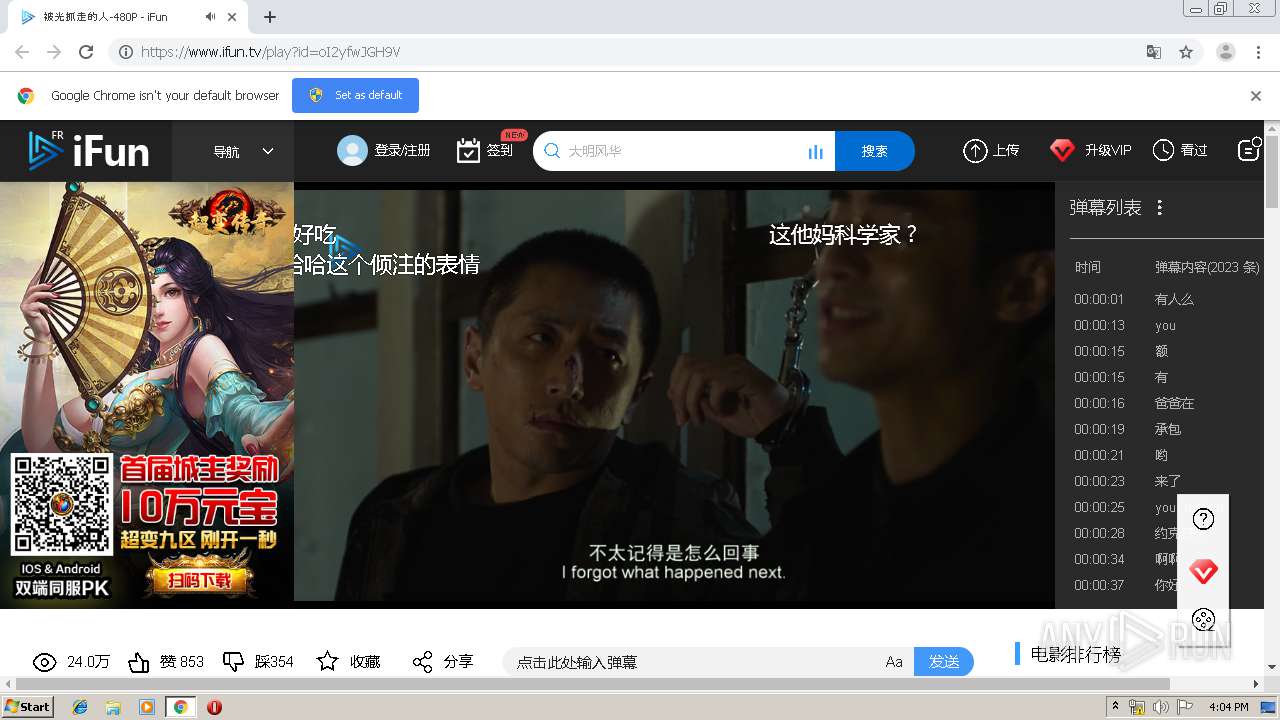Click the blue bars icon in search box
Viewport: 1280px width, 720px height.
815,152
